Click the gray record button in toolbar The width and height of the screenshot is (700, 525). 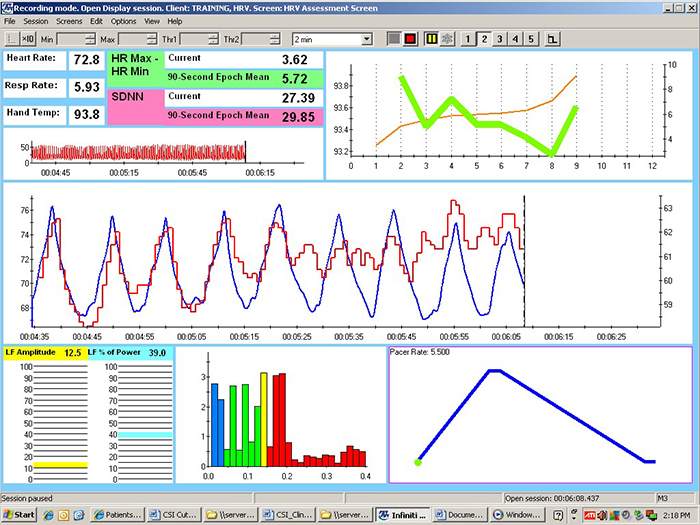point(393,38)
